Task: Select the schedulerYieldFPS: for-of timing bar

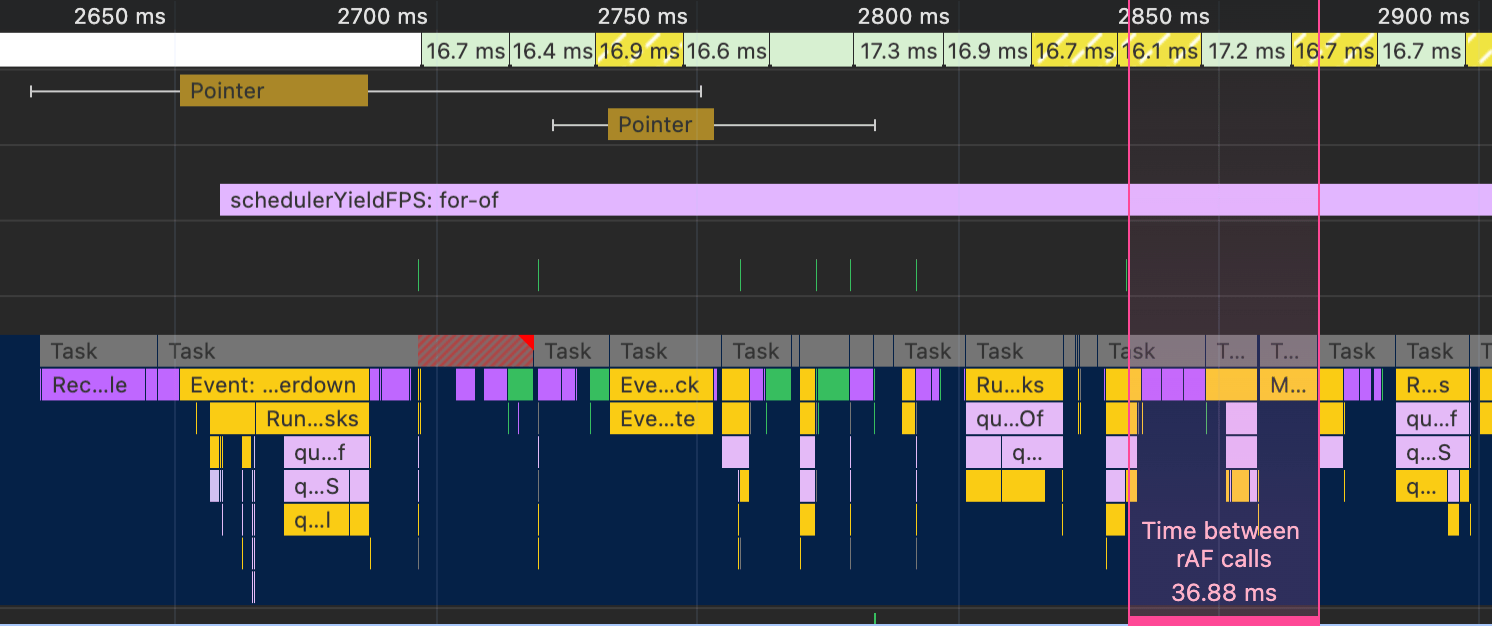Action: (856, 200)
